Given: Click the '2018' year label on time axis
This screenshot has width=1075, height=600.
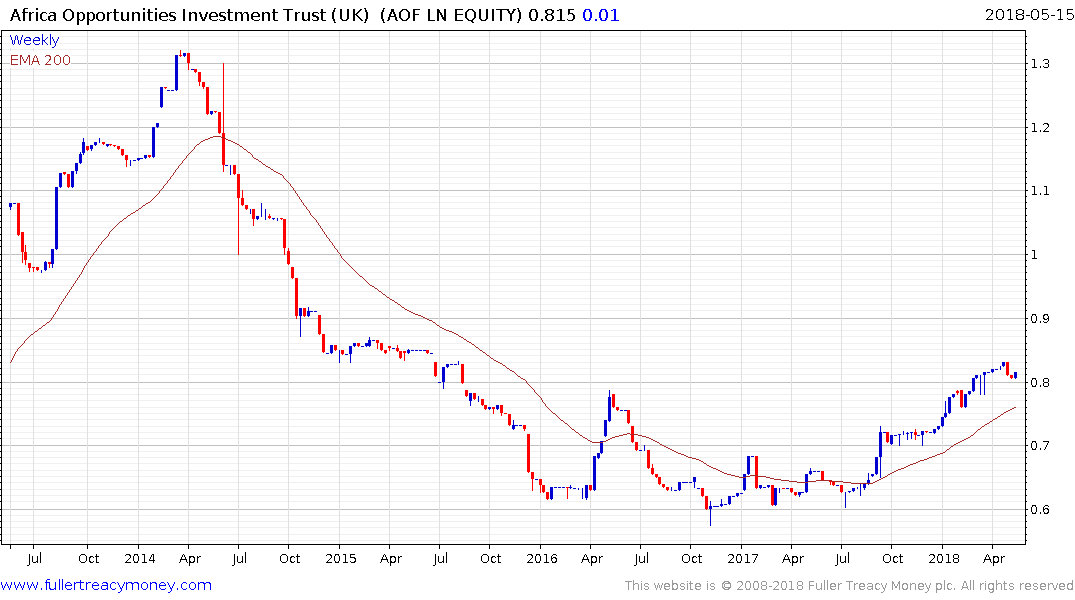Looking at the screenshot, I should coord(944,558).
